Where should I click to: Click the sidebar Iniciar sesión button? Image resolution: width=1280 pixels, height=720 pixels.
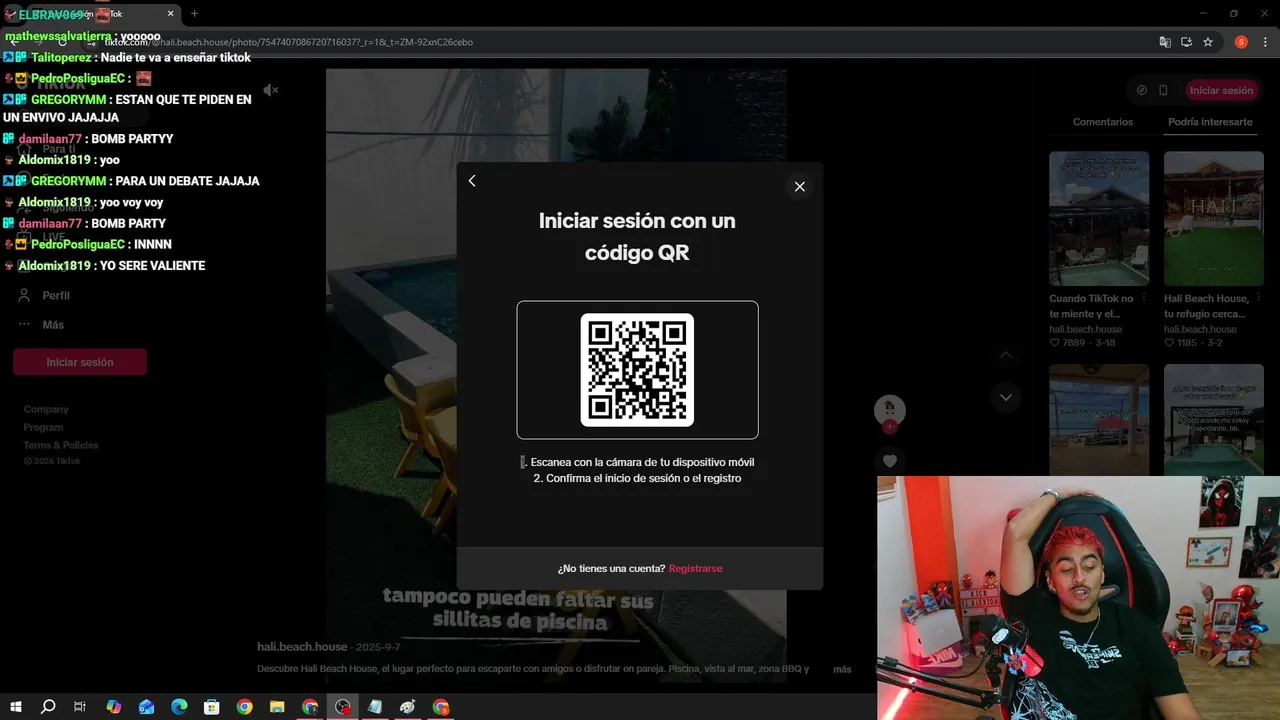coord(80,362)
